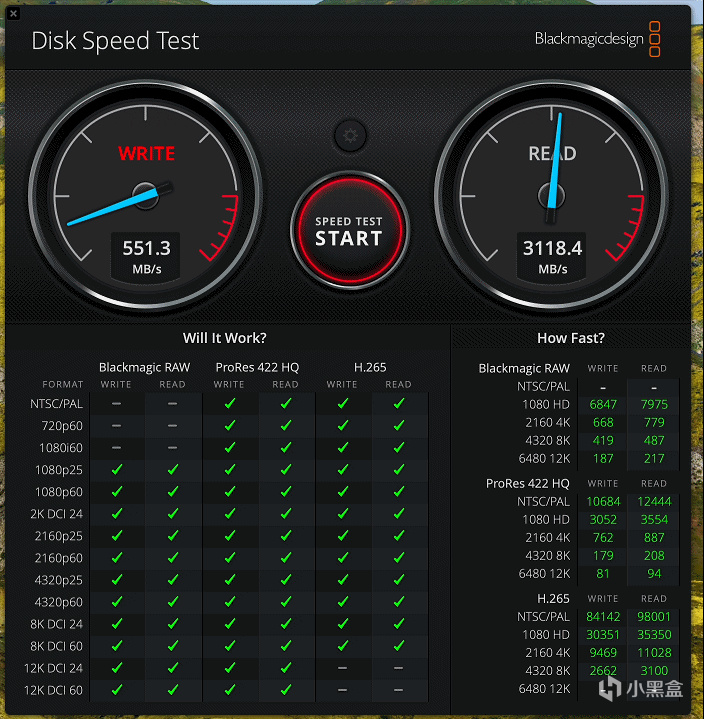This screenshot has width=704, height=719.
Task: Click the H.265 heading in How Fast
Action: click(553, 599)
